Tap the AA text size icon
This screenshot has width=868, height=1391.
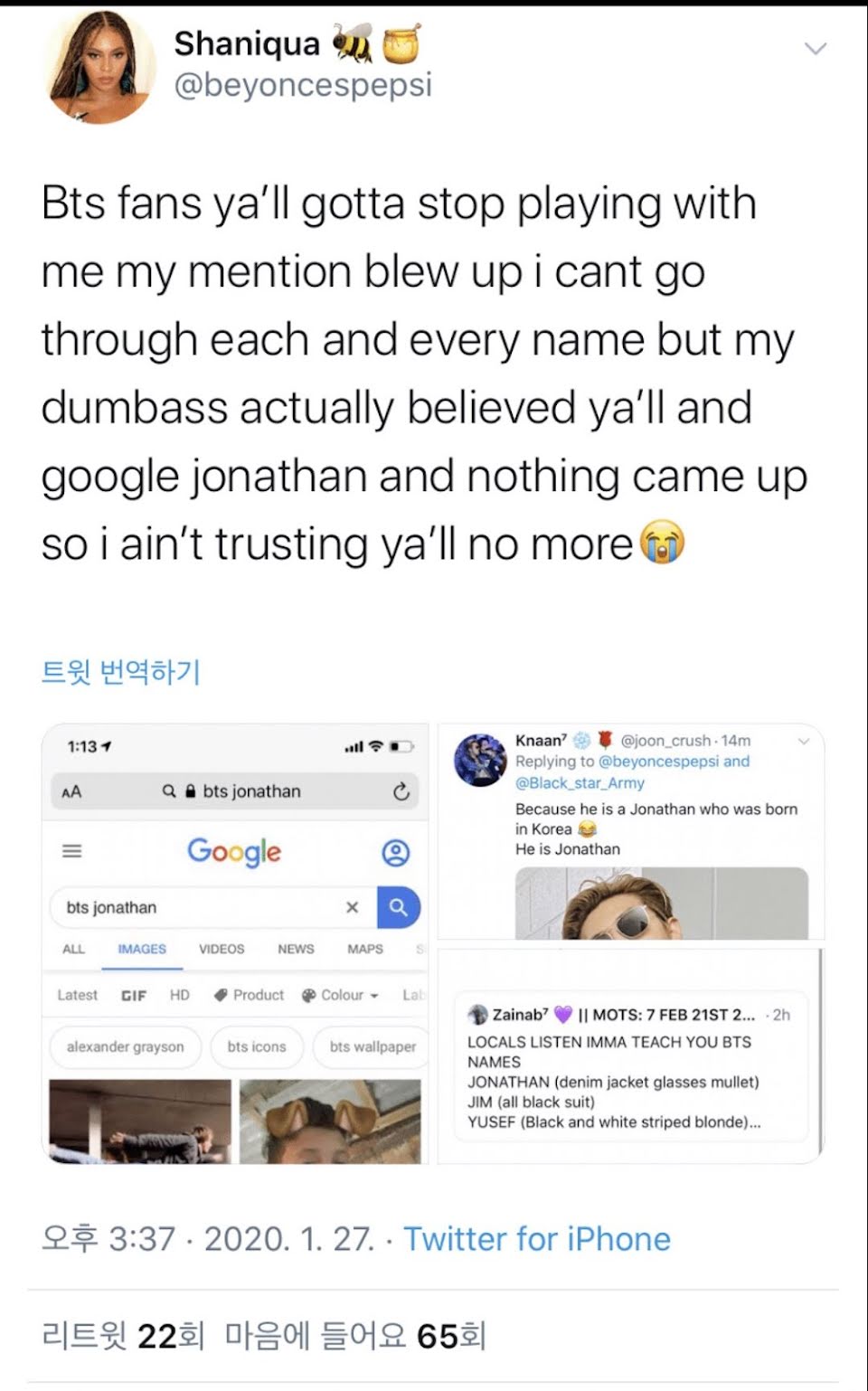pos(71,791)
